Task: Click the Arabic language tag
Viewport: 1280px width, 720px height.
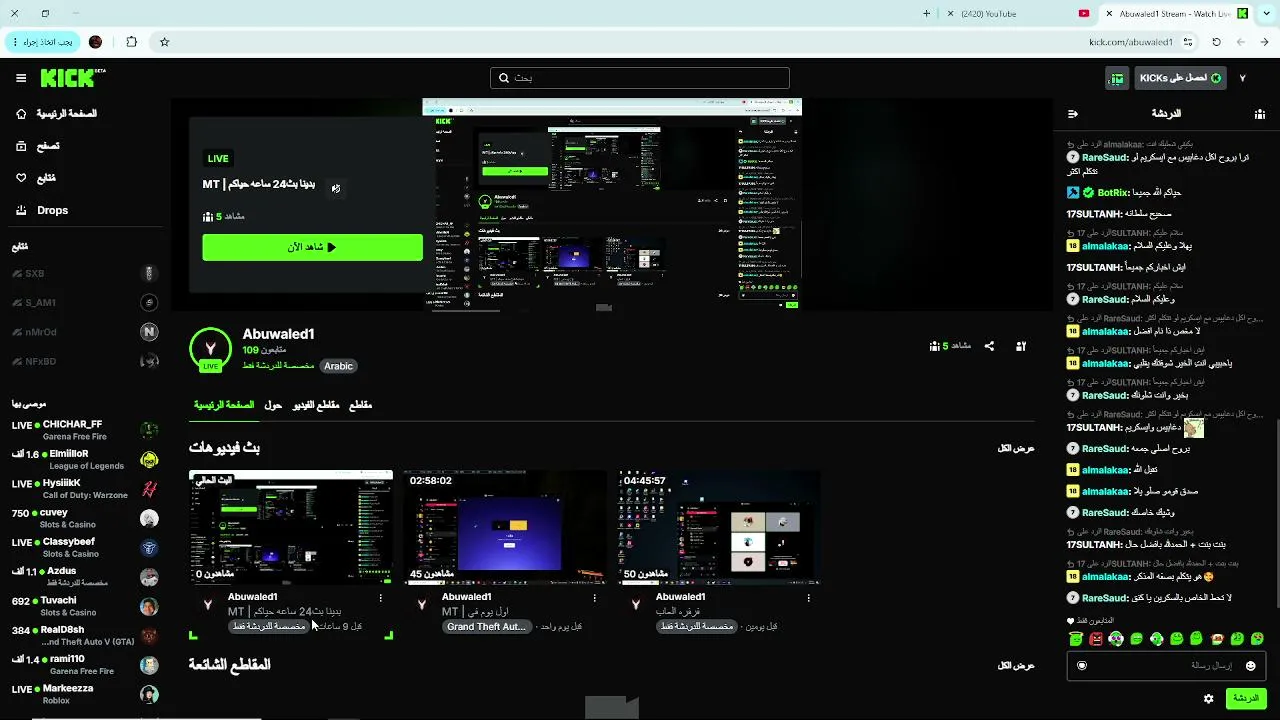Action: point(338,366)
